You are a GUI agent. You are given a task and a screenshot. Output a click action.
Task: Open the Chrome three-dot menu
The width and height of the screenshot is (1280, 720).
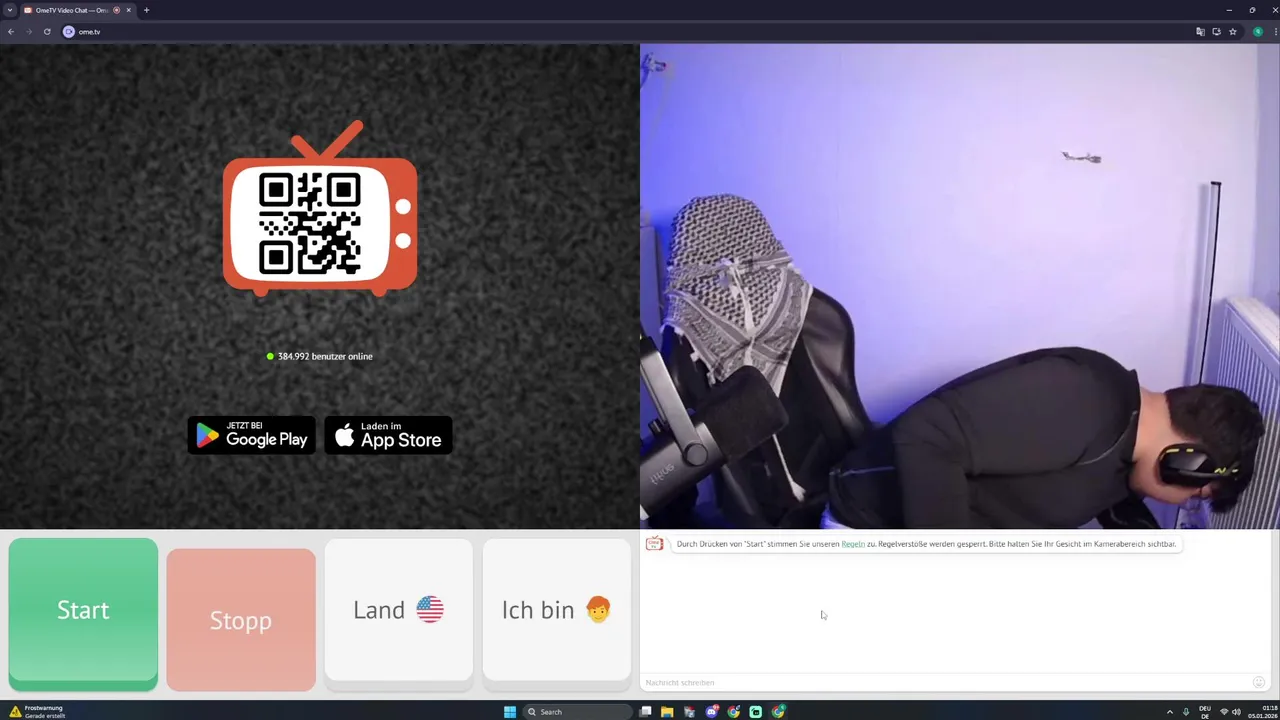click(1275, 32)
